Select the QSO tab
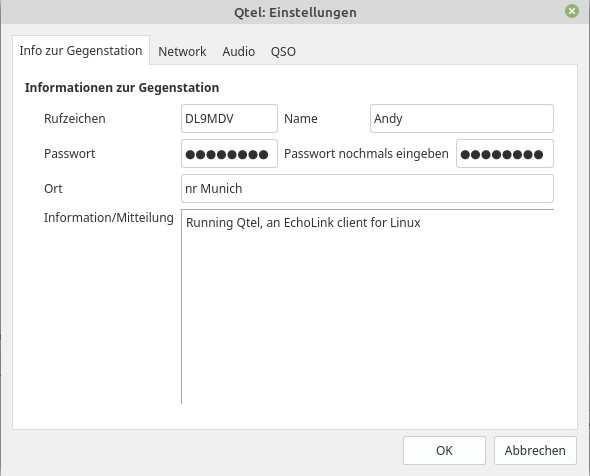 click(283, 52)
